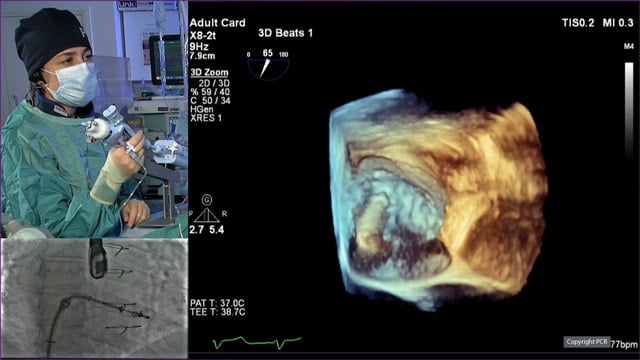640x360 pixels.
Task: Click the 'C 50 / 34' compression values
Action: [210, 100]
